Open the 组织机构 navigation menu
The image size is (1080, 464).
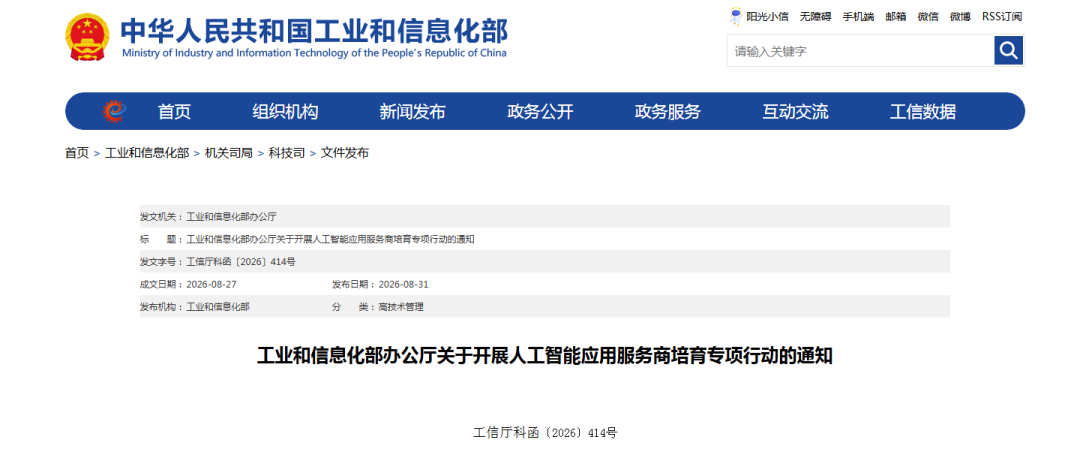(285, 112)
